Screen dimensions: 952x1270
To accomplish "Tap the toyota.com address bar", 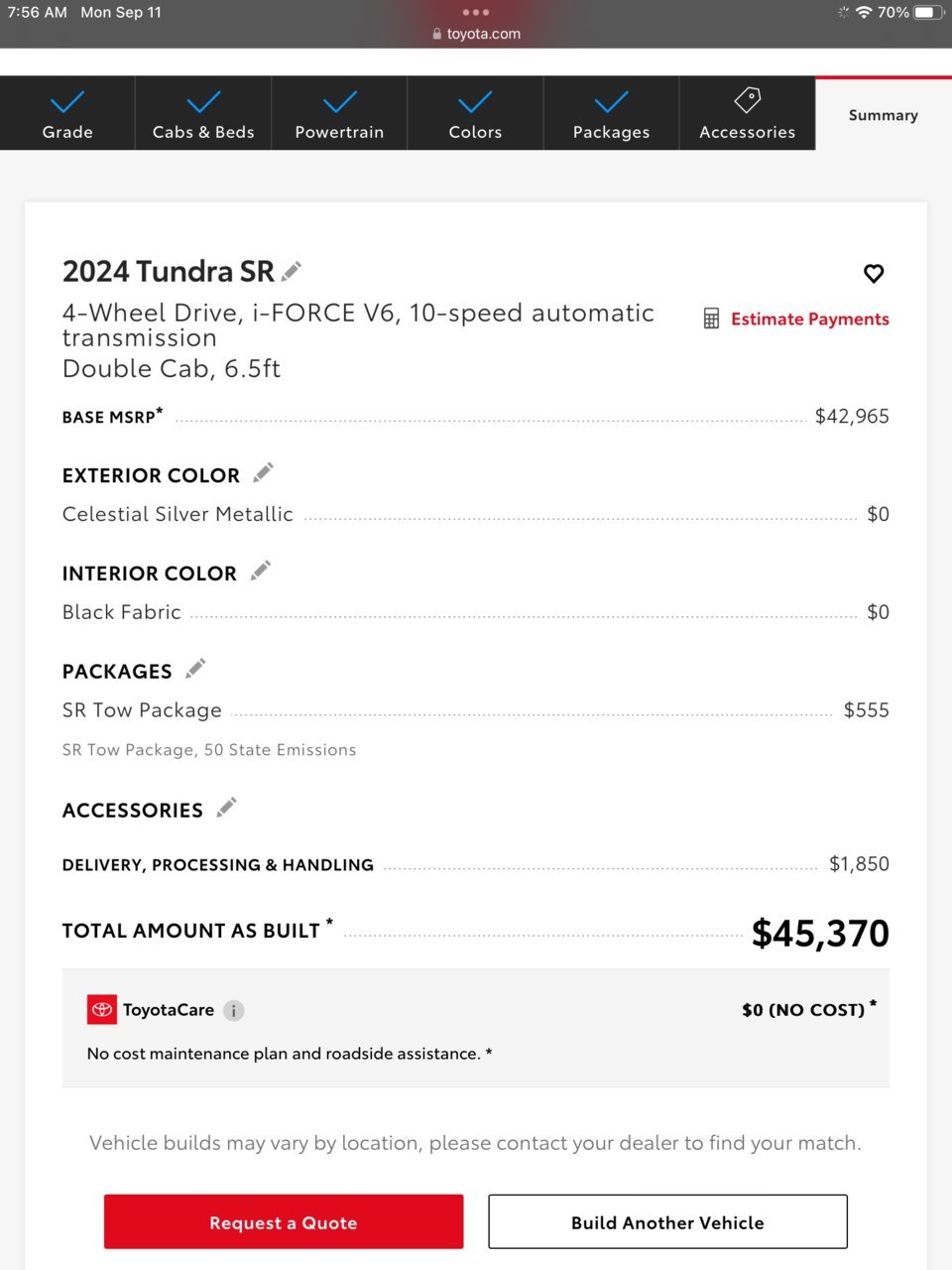I will point(476,34).
